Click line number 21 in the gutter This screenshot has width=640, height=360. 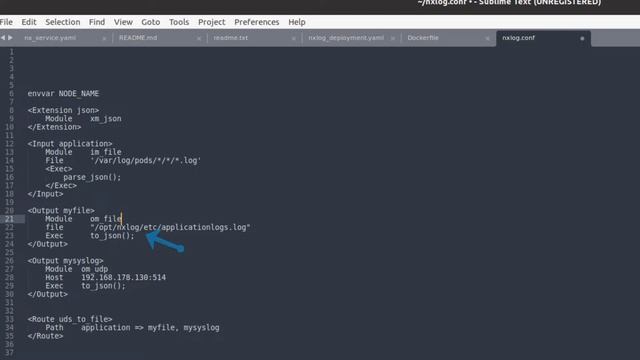[x=9, y=219]
